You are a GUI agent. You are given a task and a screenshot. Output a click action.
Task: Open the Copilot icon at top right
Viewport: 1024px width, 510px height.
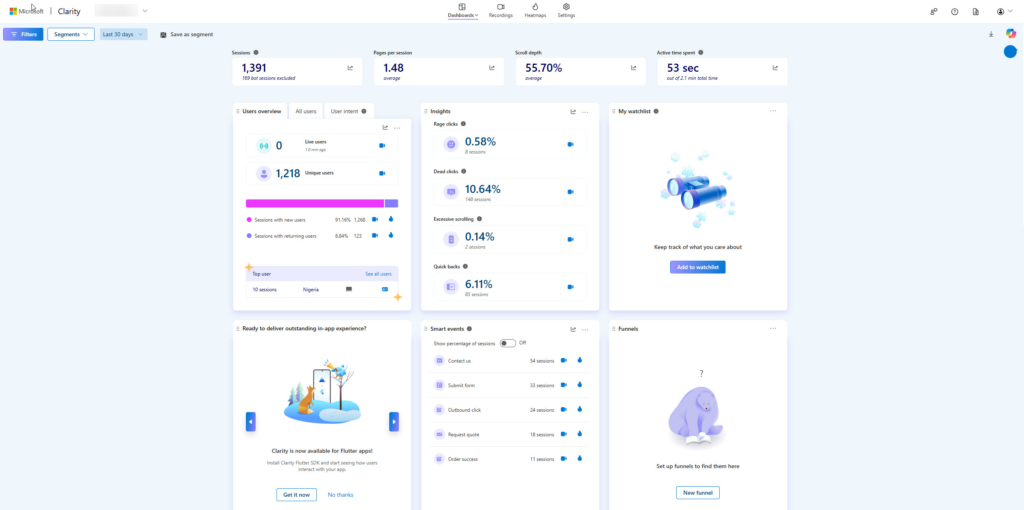tap(1010, 34)
